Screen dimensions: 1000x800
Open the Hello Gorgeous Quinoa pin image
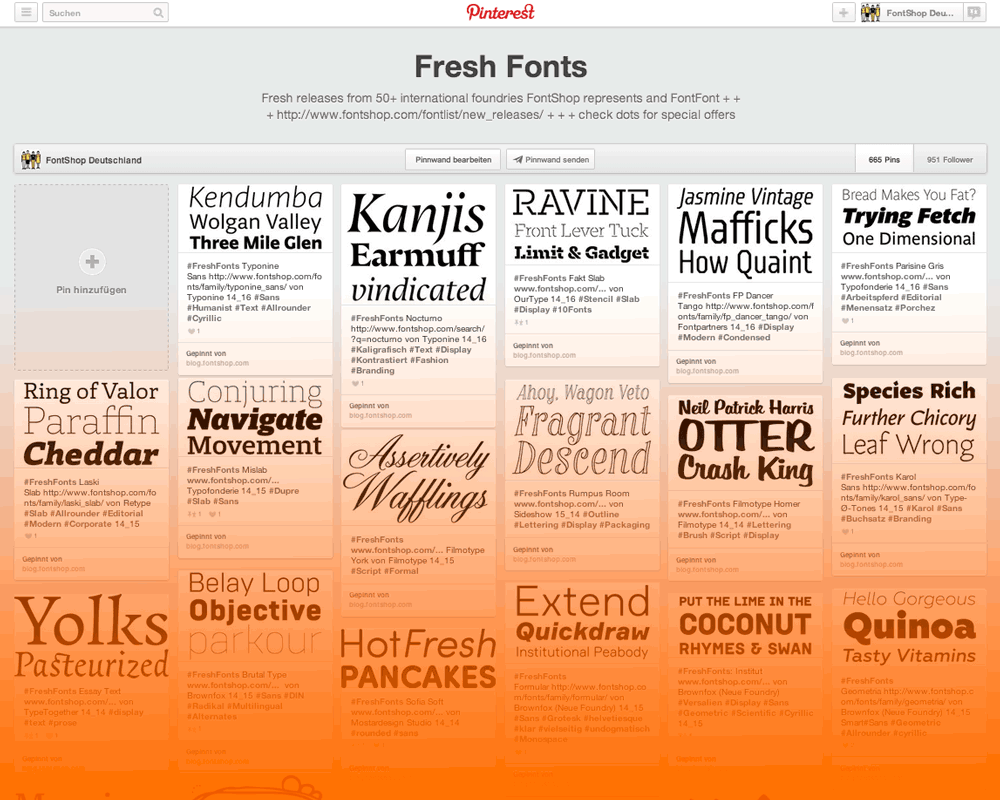[x=909, y=628]
